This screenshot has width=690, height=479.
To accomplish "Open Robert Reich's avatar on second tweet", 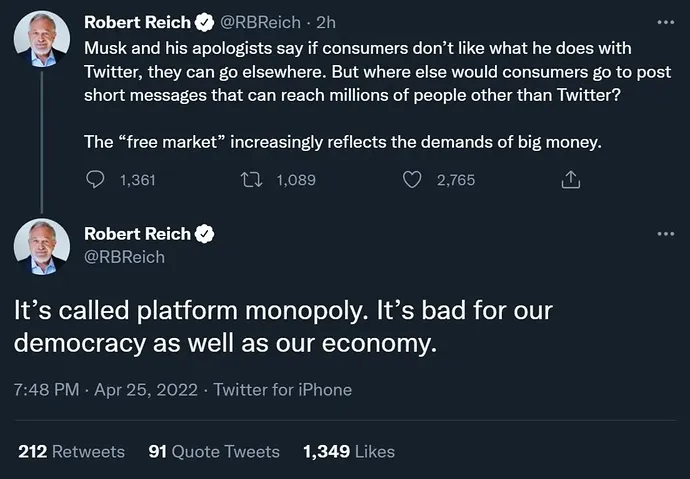I will pyautogui.click(x=41, y=245).
